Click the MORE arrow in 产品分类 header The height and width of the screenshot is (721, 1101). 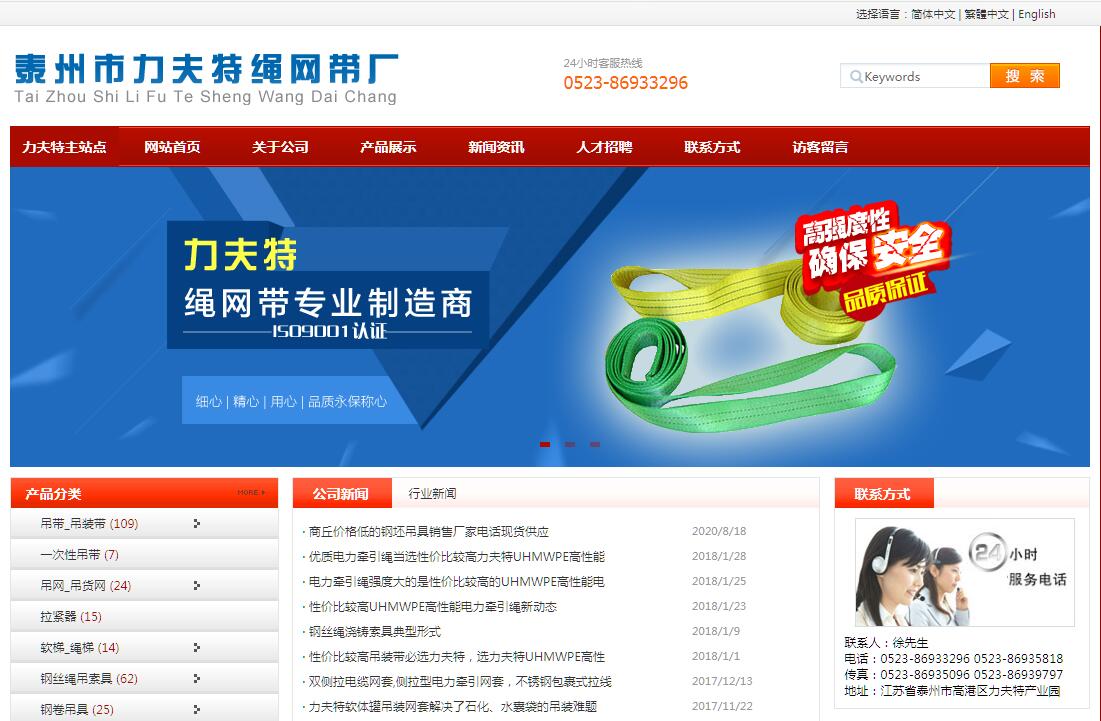pyautogui.click(x=251, y=493)
